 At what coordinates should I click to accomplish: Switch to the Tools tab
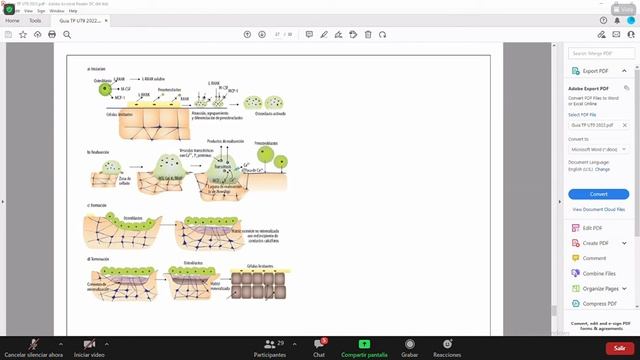[x=35, y=20]
